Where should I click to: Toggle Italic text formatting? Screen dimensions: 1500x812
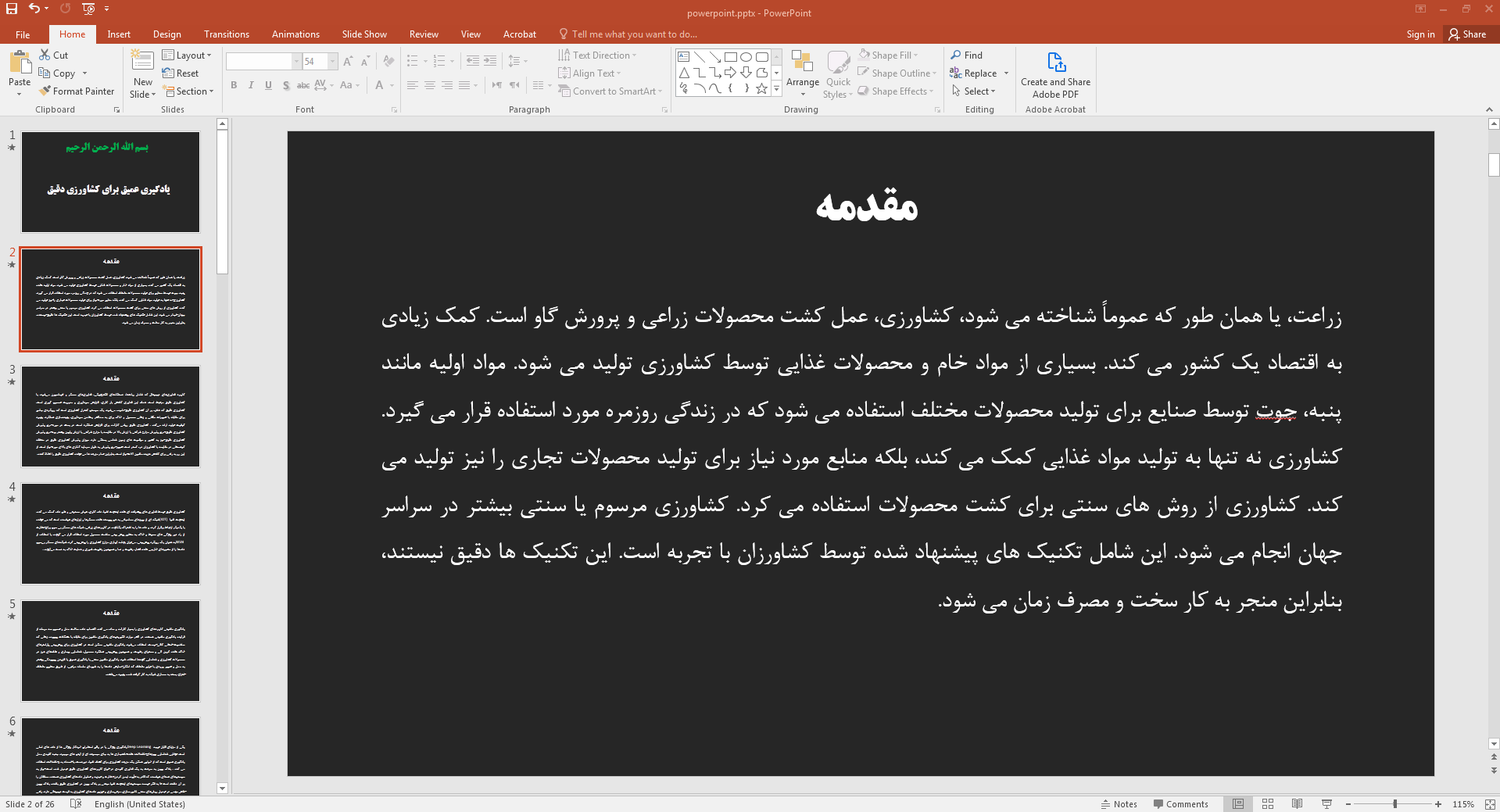pos(251,85)
